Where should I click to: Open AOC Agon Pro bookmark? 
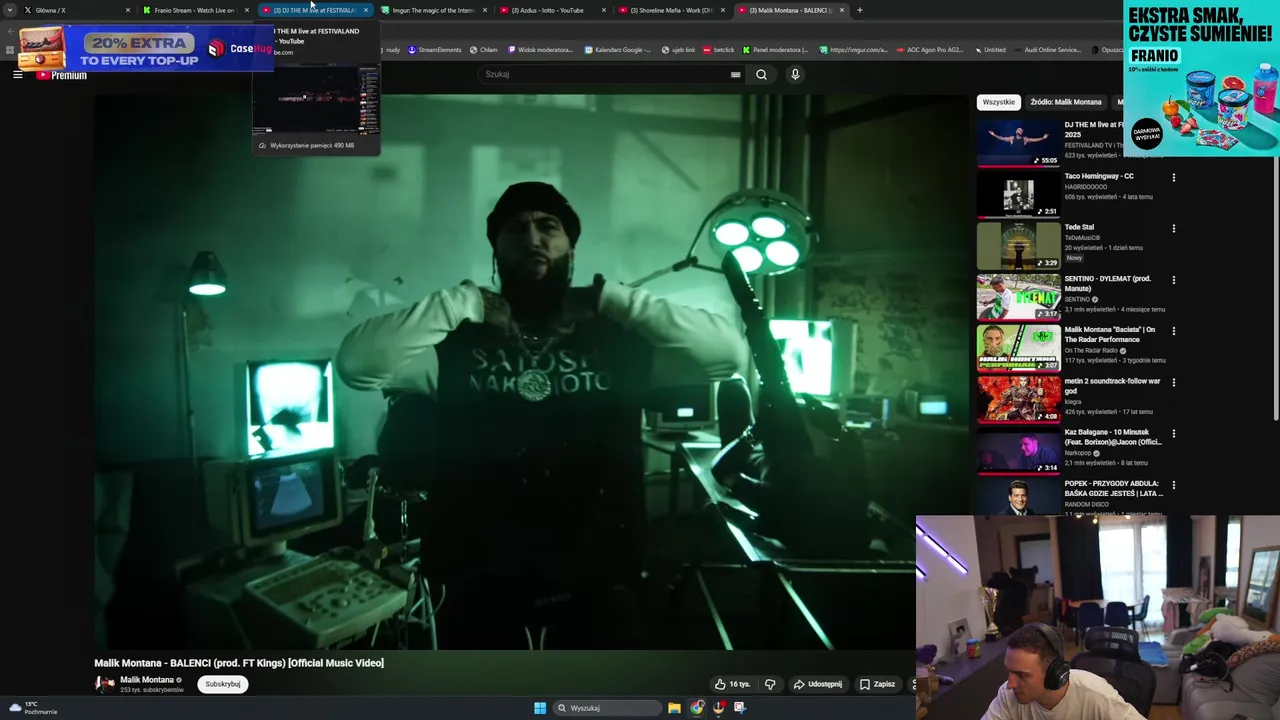click(x=930, y=50)
